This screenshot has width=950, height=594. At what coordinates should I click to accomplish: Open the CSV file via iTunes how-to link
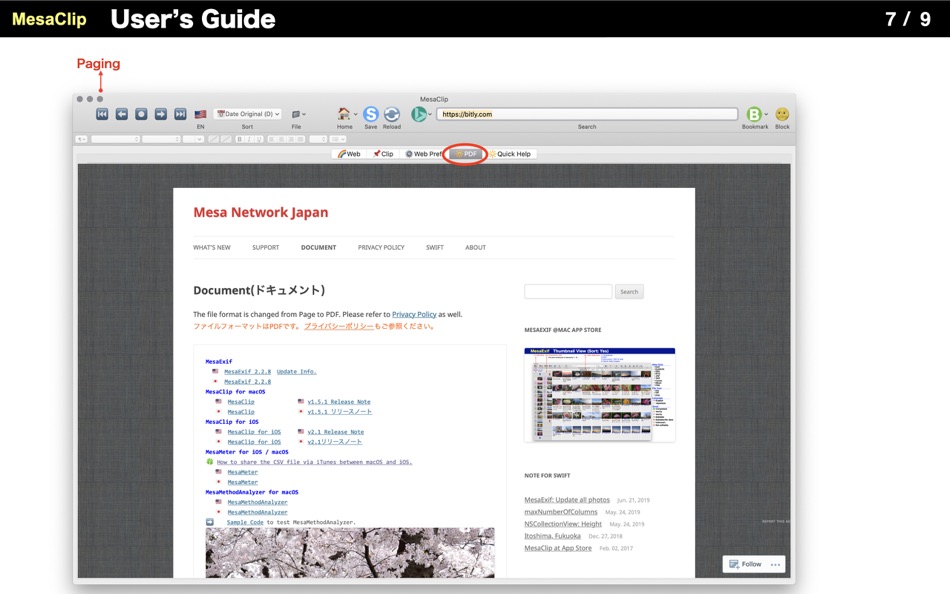[314, 462]
